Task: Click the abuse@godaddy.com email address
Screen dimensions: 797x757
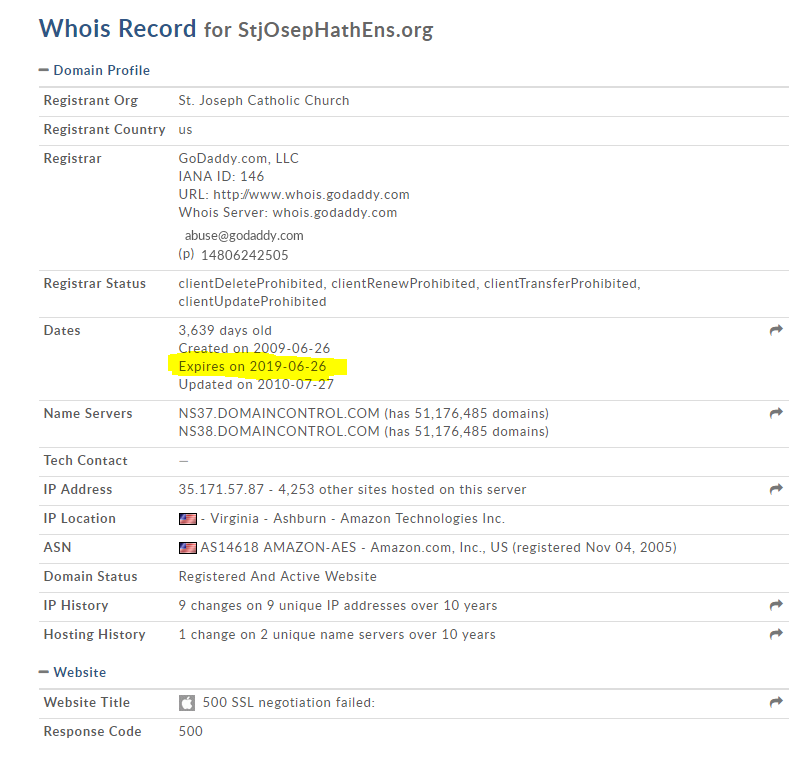Action: click(x=244, y=236)
